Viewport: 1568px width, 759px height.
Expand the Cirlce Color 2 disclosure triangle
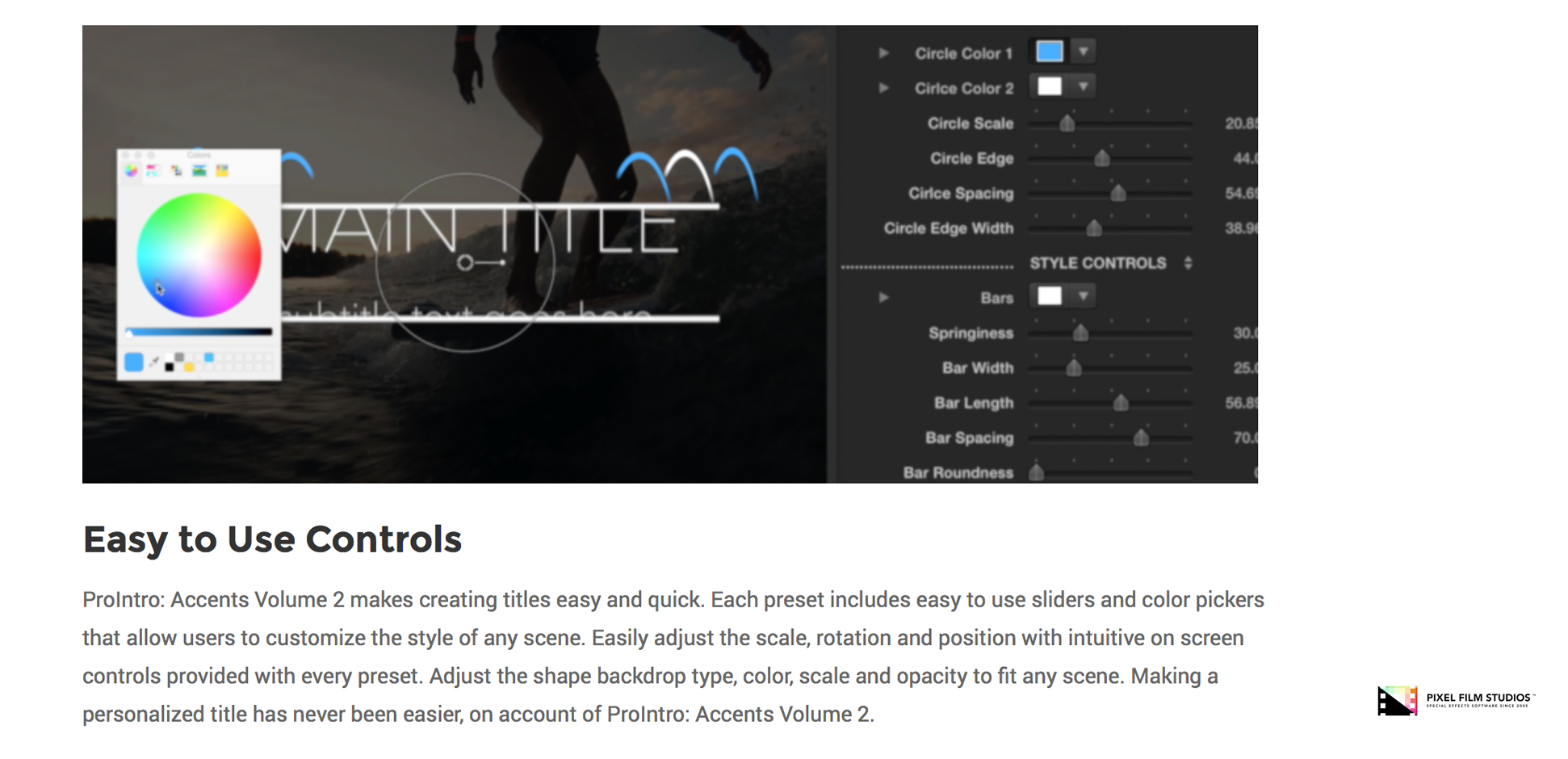tap(884, 88)
